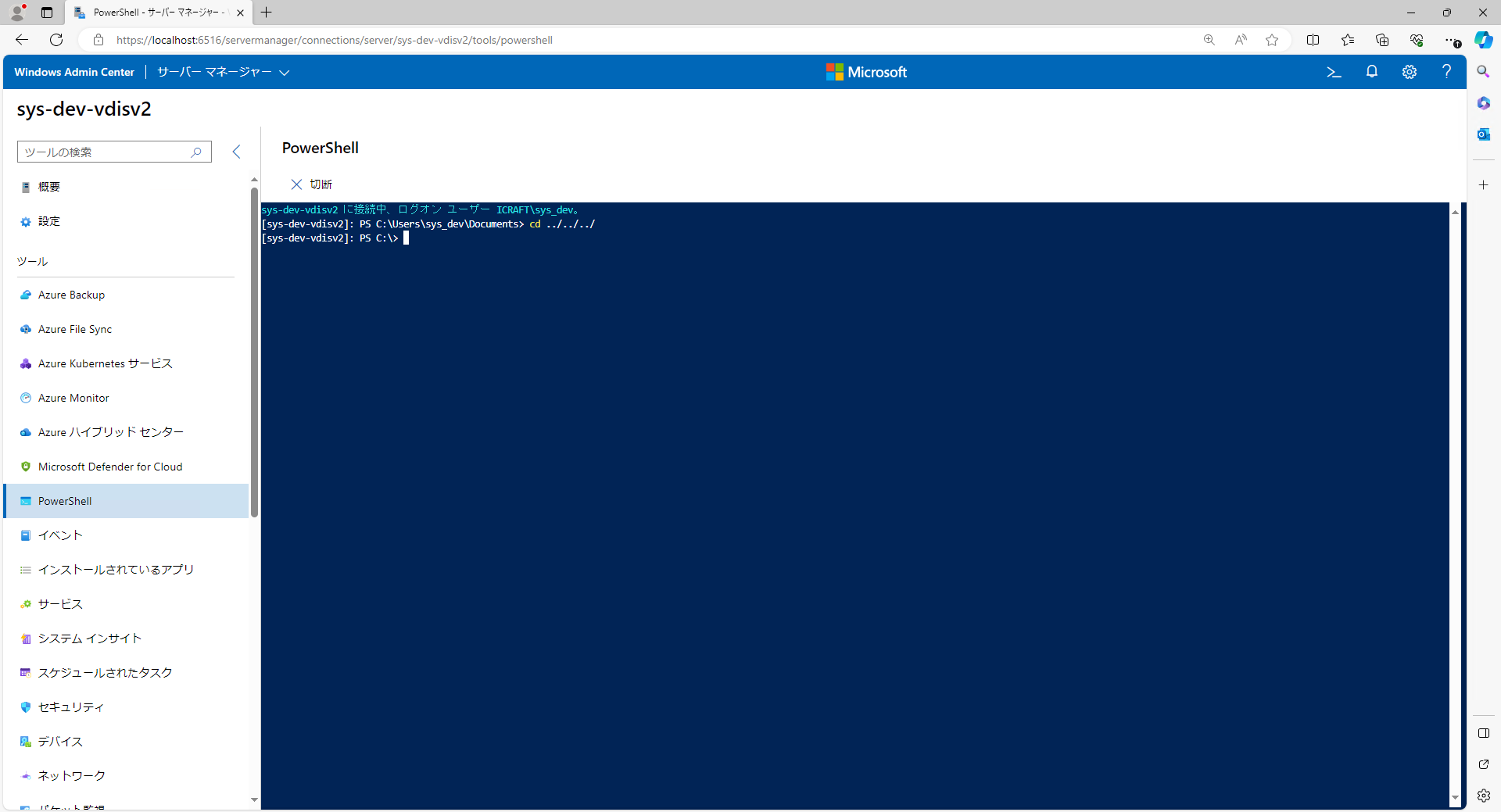Open Outlook sidebar icon

coord(1483,134)
